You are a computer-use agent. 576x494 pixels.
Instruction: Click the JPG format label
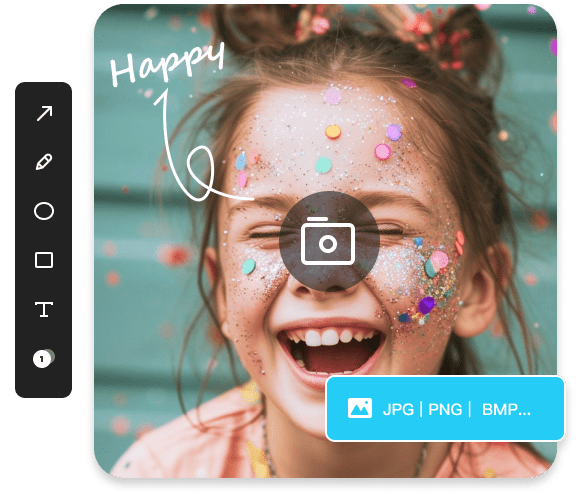398,409
